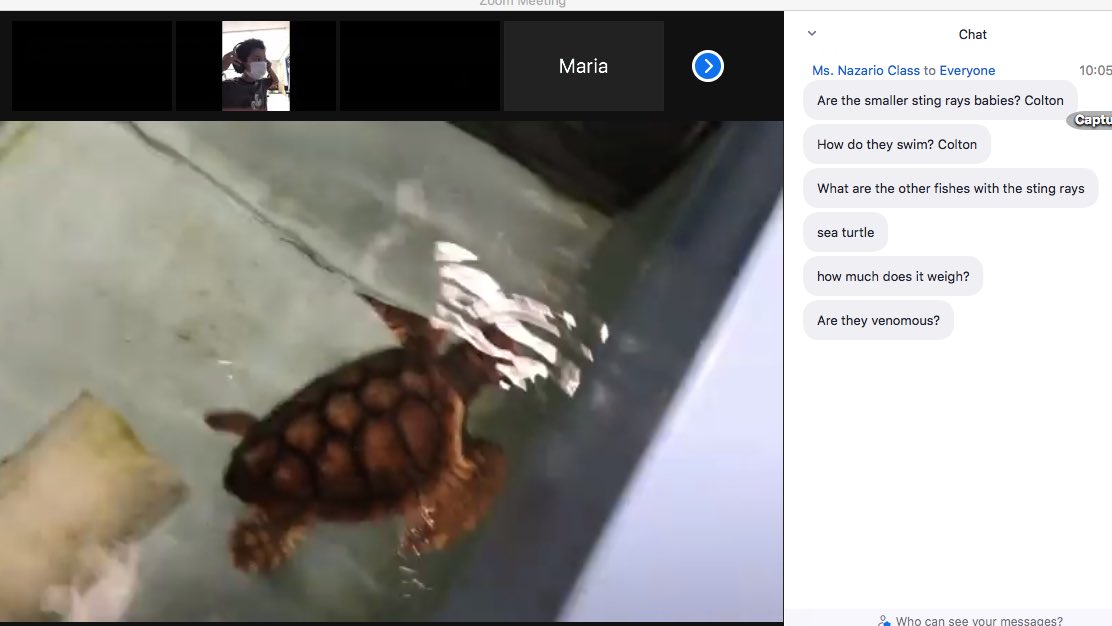Select the leftmost black video thumbnail
Viewport: 1112px width, 626px height.
(91, 66)
